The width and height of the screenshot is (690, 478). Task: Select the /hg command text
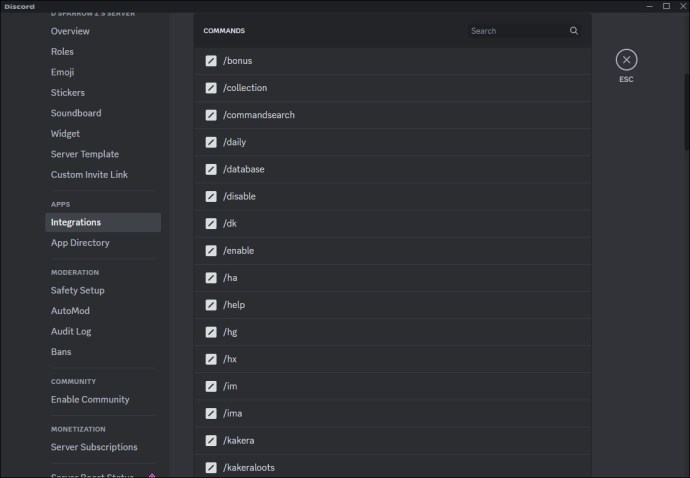click(x=230, y=332)
